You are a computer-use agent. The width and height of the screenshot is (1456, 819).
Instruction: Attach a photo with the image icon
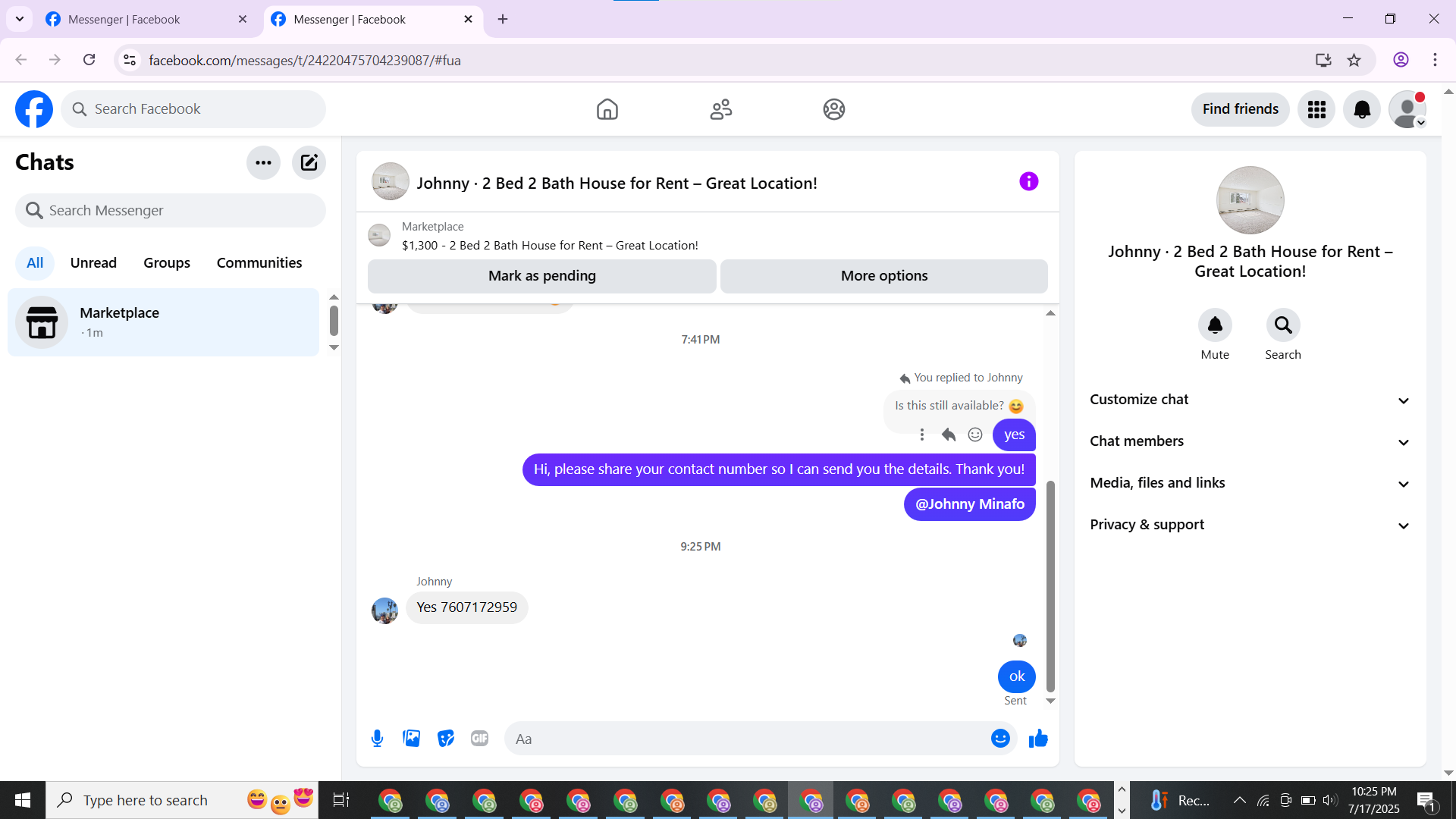(x=411, y=739)
